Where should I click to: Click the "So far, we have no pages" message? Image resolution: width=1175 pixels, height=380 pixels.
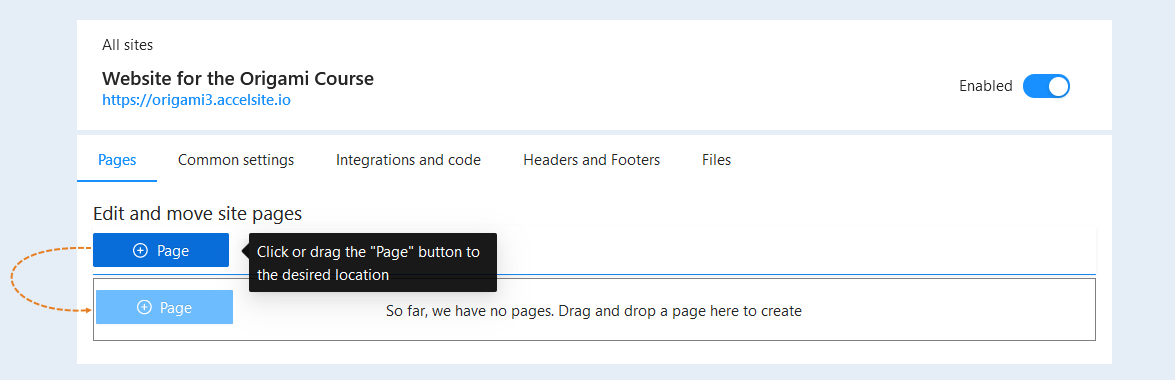pos(593,310)
